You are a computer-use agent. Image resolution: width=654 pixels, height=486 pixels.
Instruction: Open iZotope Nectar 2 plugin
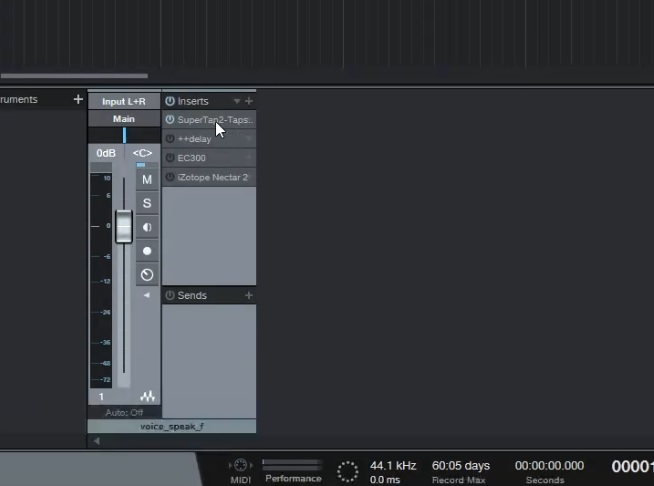(212, 177)
